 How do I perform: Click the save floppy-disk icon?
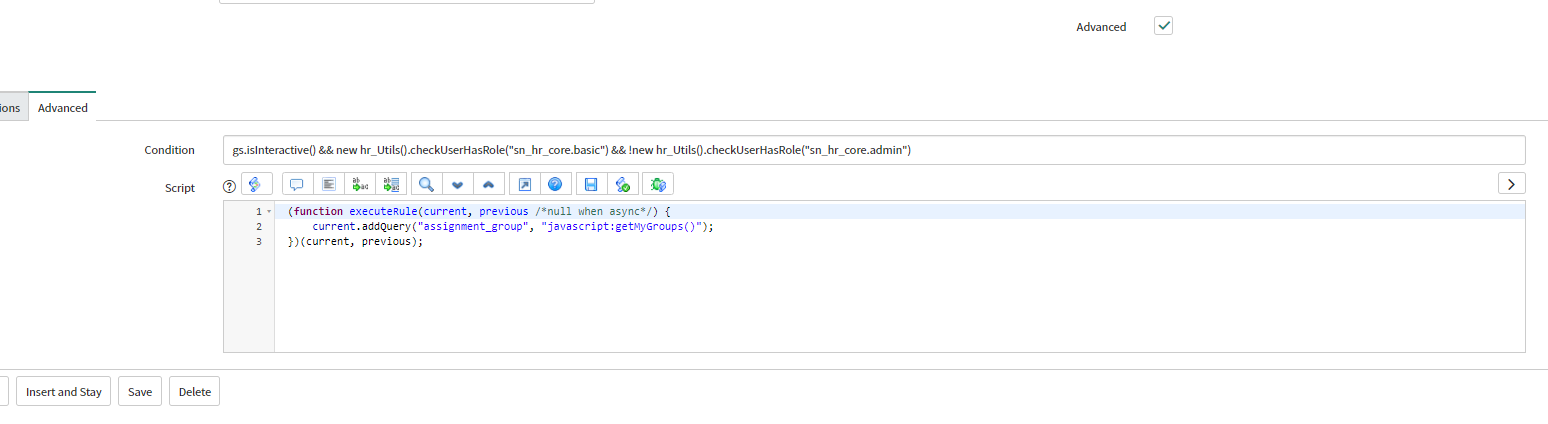(591, 184)
